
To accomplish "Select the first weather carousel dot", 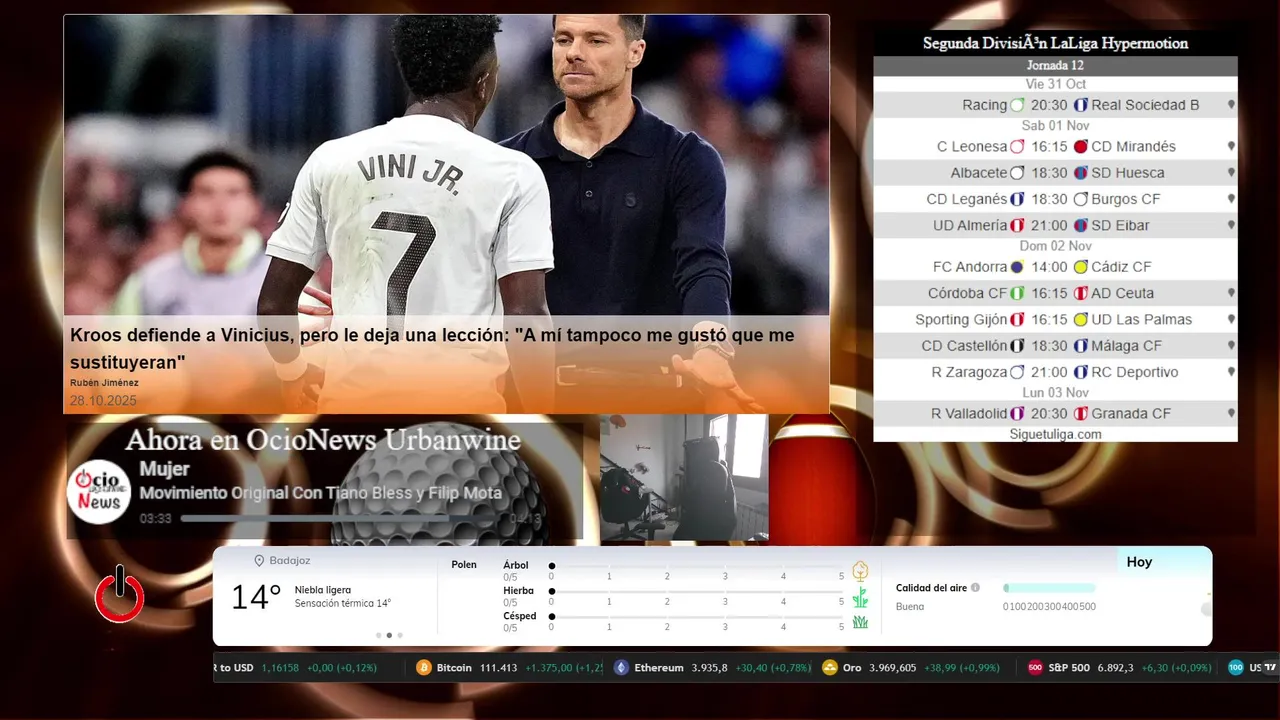I will pyautogui.click(x=378, y=635).
